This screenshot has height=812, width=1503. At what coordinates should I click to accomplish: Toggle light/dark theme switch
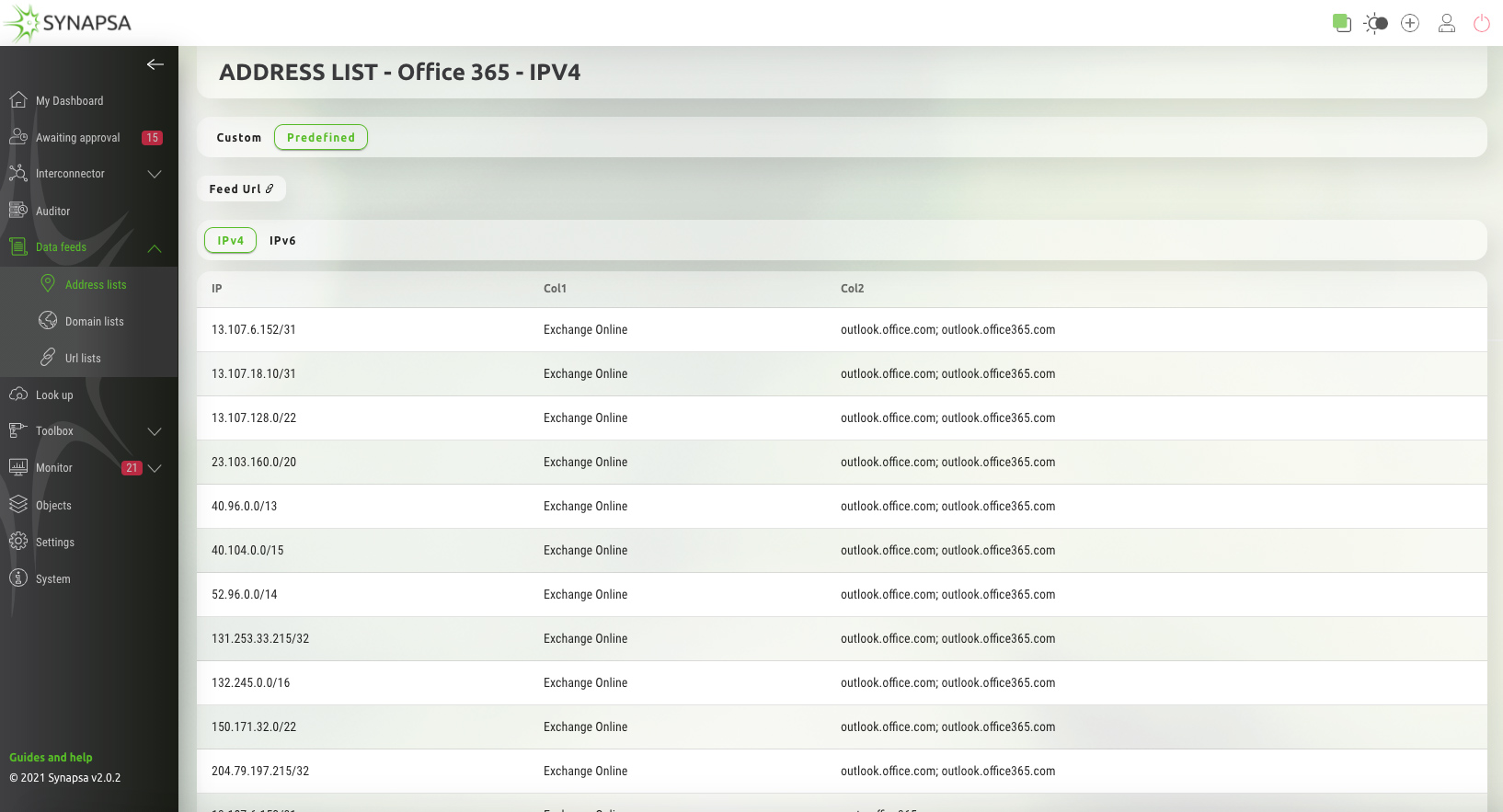tap(1376, 23)
